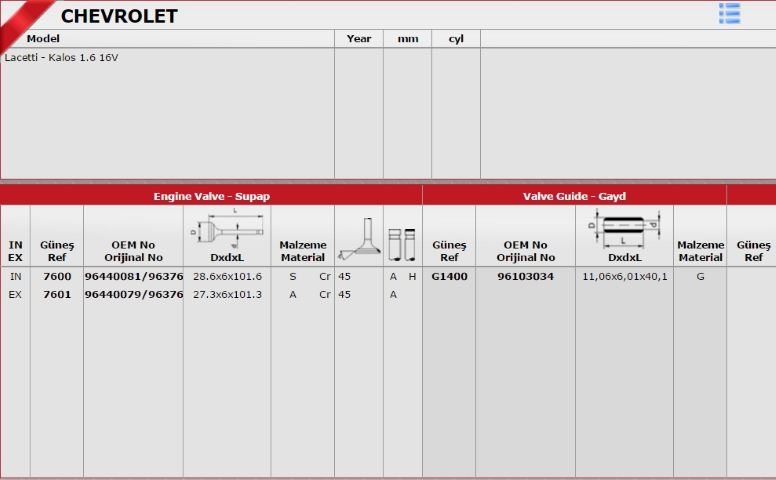
Task: Click the valve Güneş Ref column header
Action: tap(57, 251)
